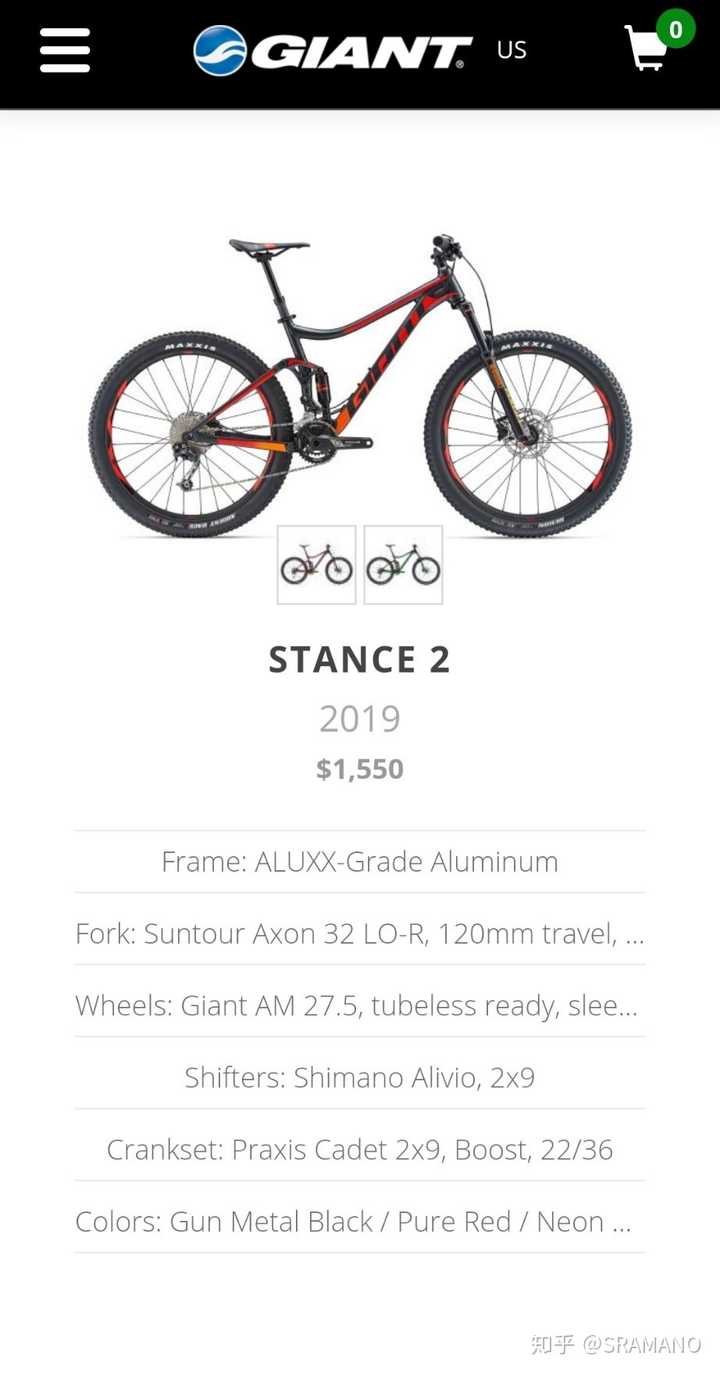Click the blue Giant swoosh emblem
Screen dimensions: 720x1374
220,50
